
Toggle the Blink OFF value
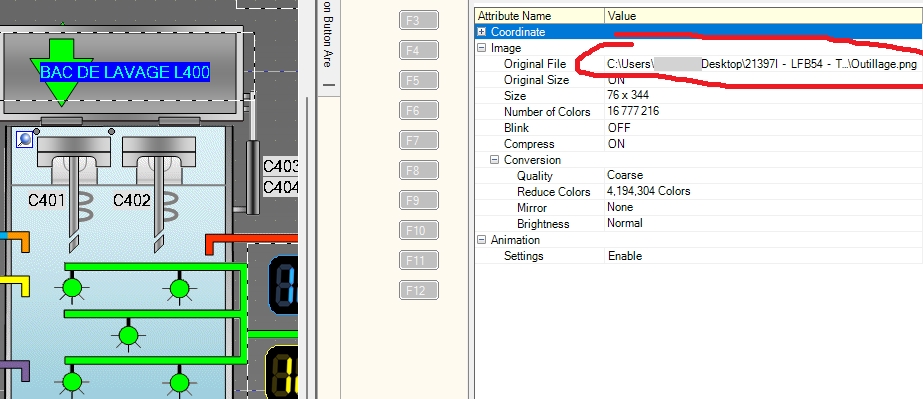tap(619, 128)
